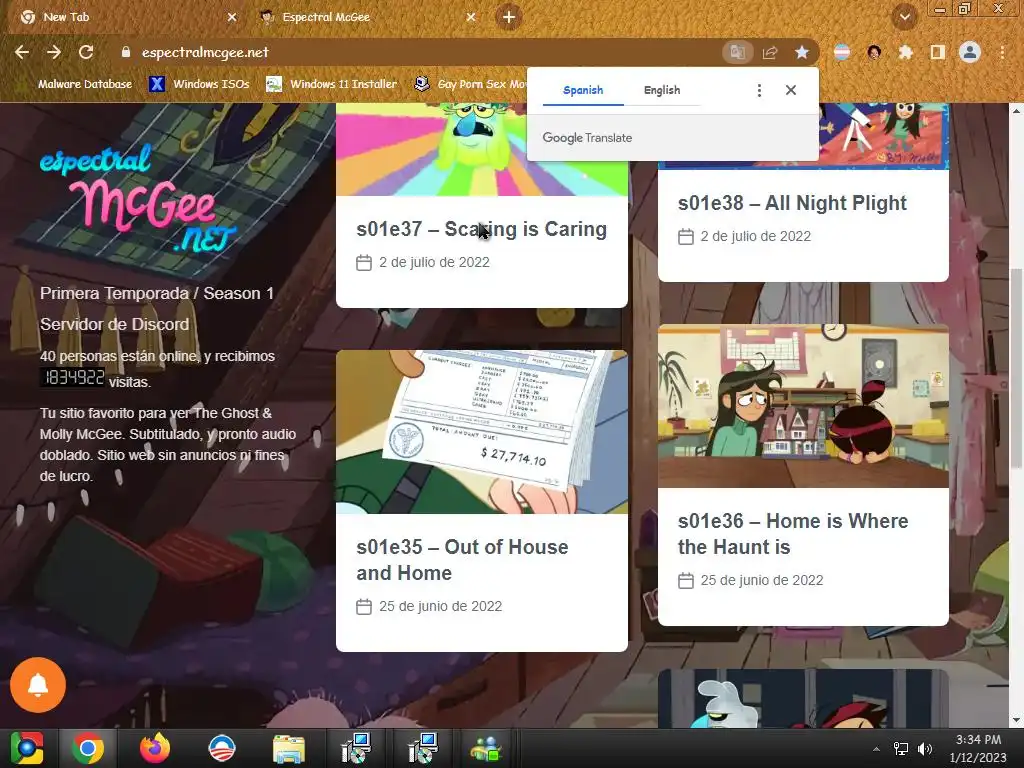Viewport: 1024px width, 768px height.
Task: Close the Google Translate popup
Action: [791, 90]
